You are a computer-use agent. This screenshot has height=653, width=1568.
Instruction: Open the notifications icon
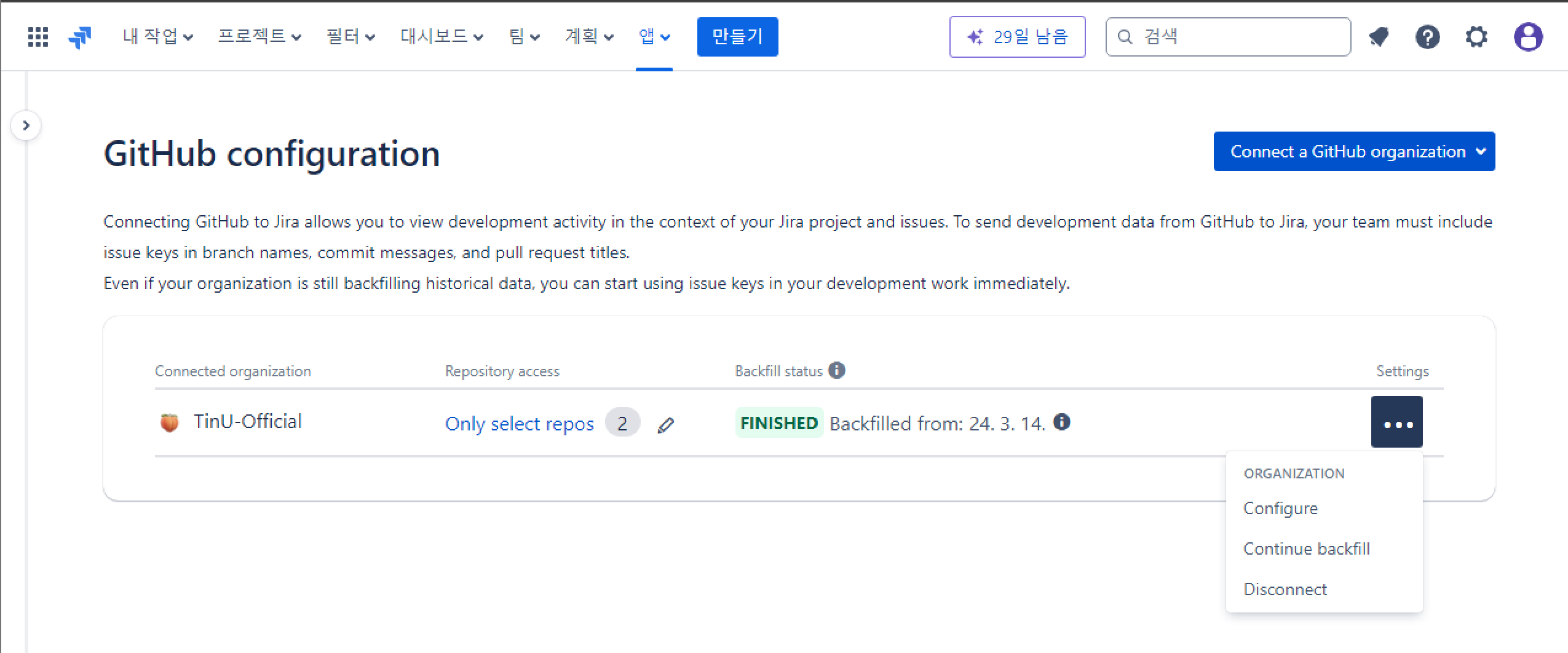pyautogui.click(x=1379, y=37)
